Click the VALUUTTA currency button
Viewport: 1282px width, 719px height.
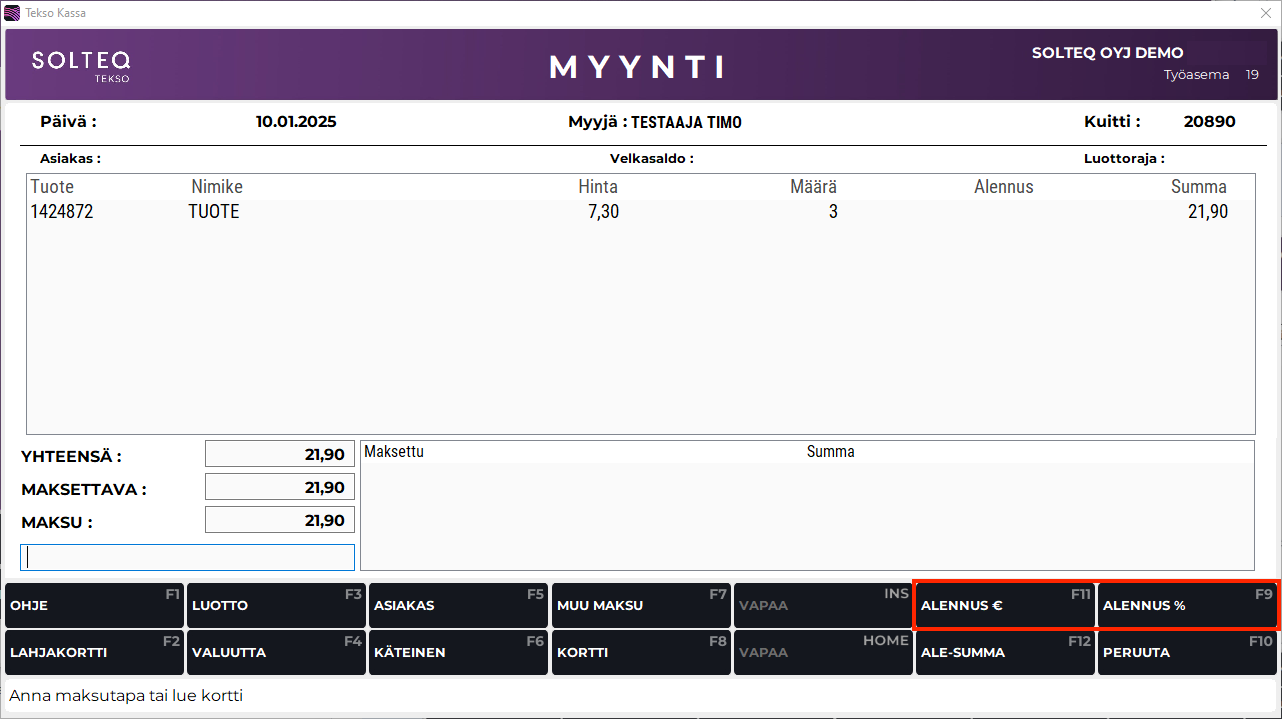275,652
